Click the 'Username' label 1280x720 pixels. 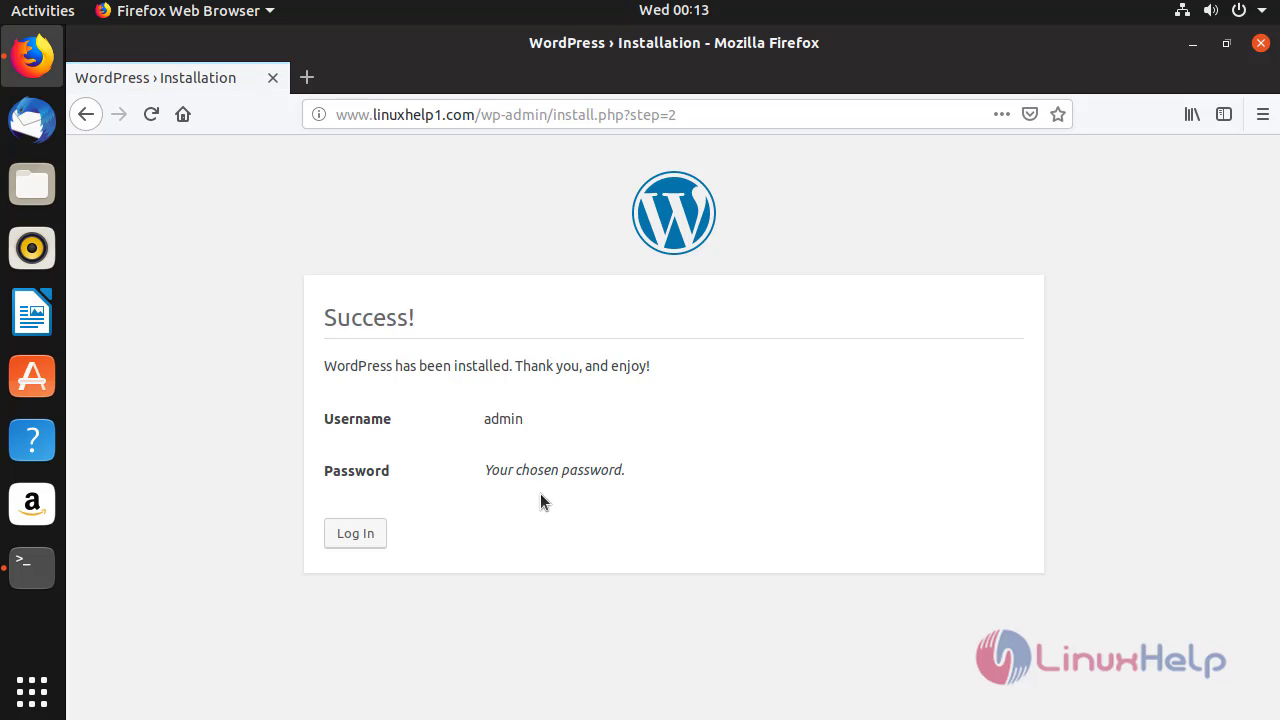[357, 419]
